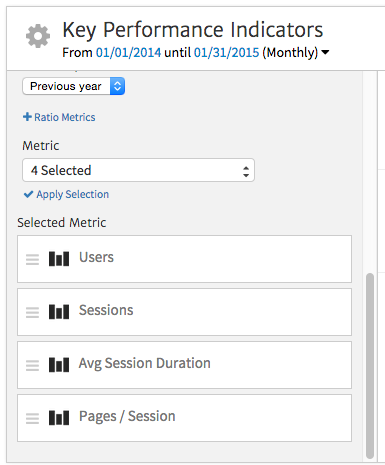
Task: Click the Apply Selection link
Action: (73, 194)
